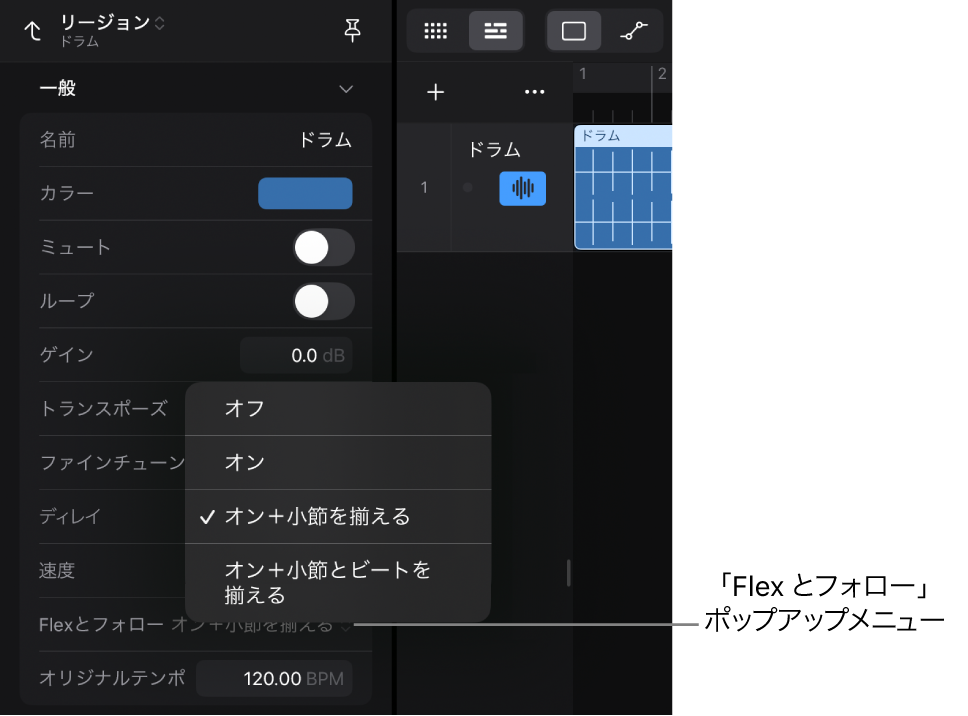968x716 pixels.
Task: Select the オン menu entry
Action: (x=338, y=463)
